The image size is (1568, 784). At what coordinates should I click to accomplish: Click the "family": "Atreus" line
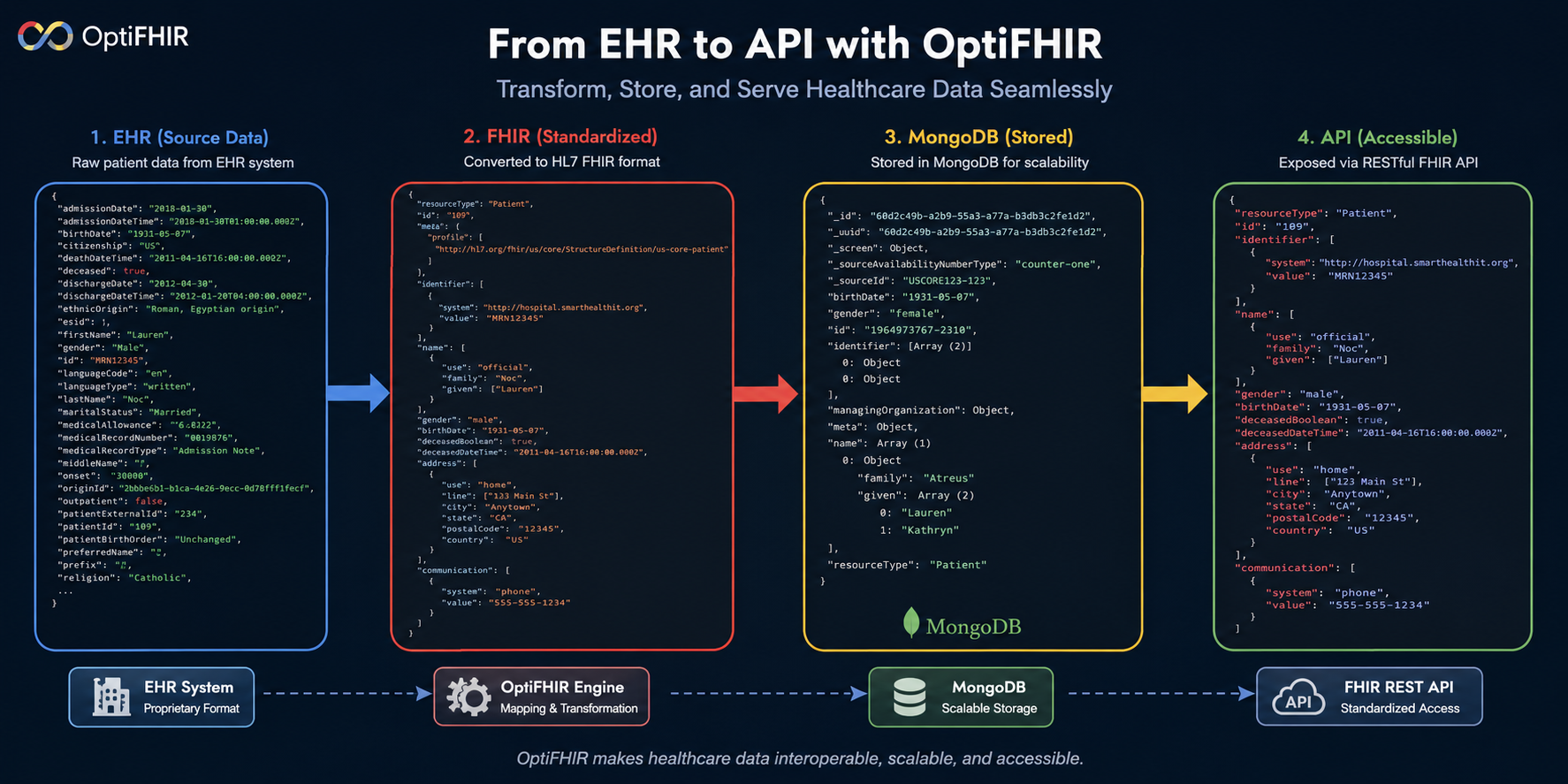pos(916,478)
